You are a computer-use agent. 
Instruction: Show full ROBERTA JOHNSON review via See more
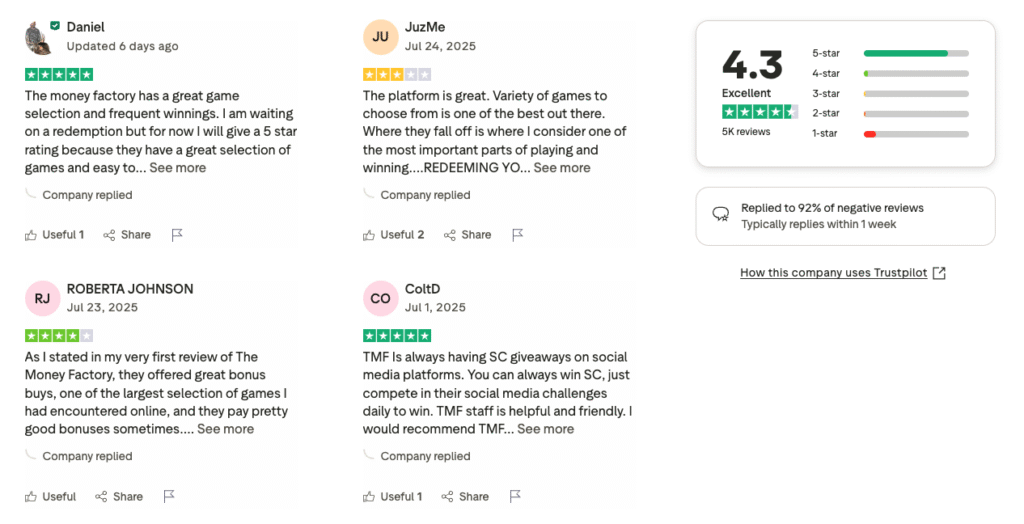tap(225, 429)
